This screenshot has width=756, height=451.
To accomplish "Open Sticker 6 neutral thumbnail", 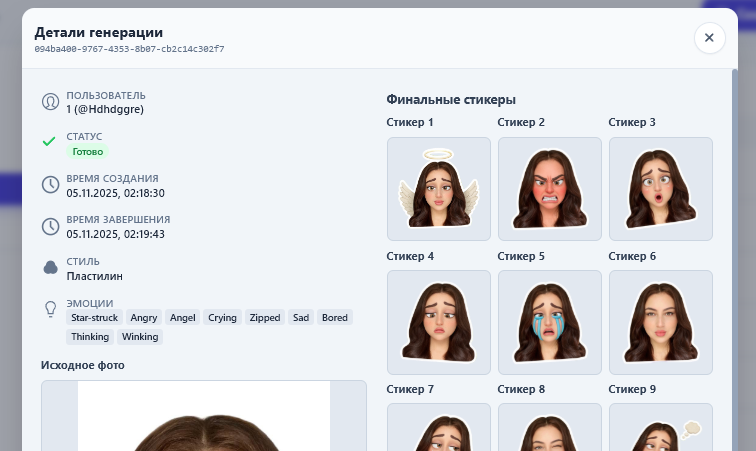I will pos(661,322).
